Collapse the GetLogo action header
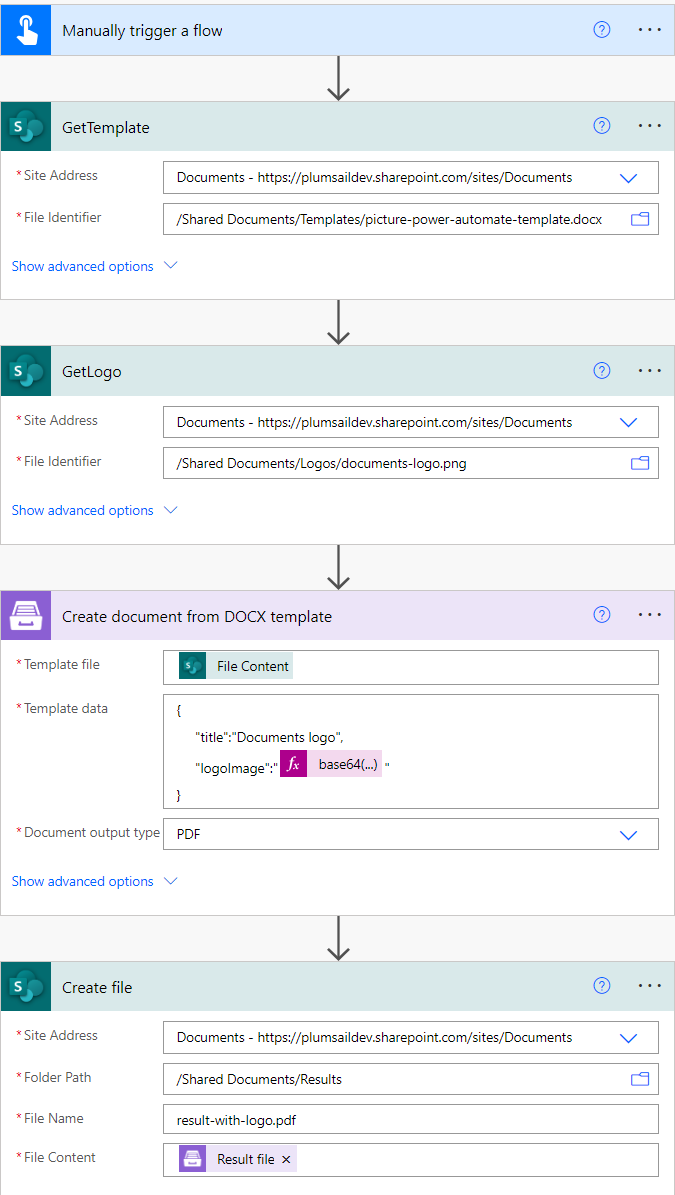675x1195 pixels. point(338,371)
